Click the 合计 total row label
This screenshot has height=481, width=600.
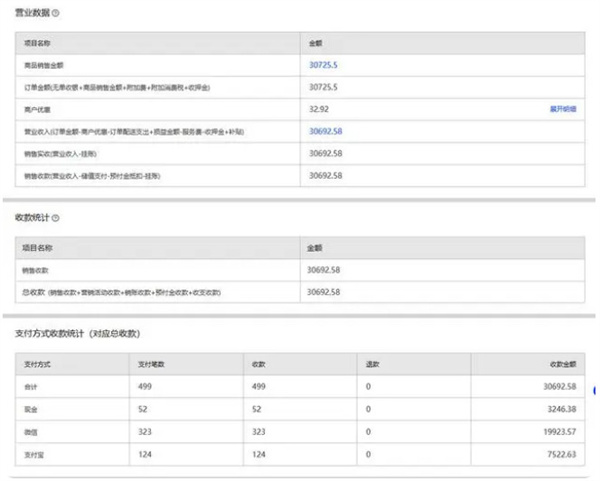click(x=30, y=386)
